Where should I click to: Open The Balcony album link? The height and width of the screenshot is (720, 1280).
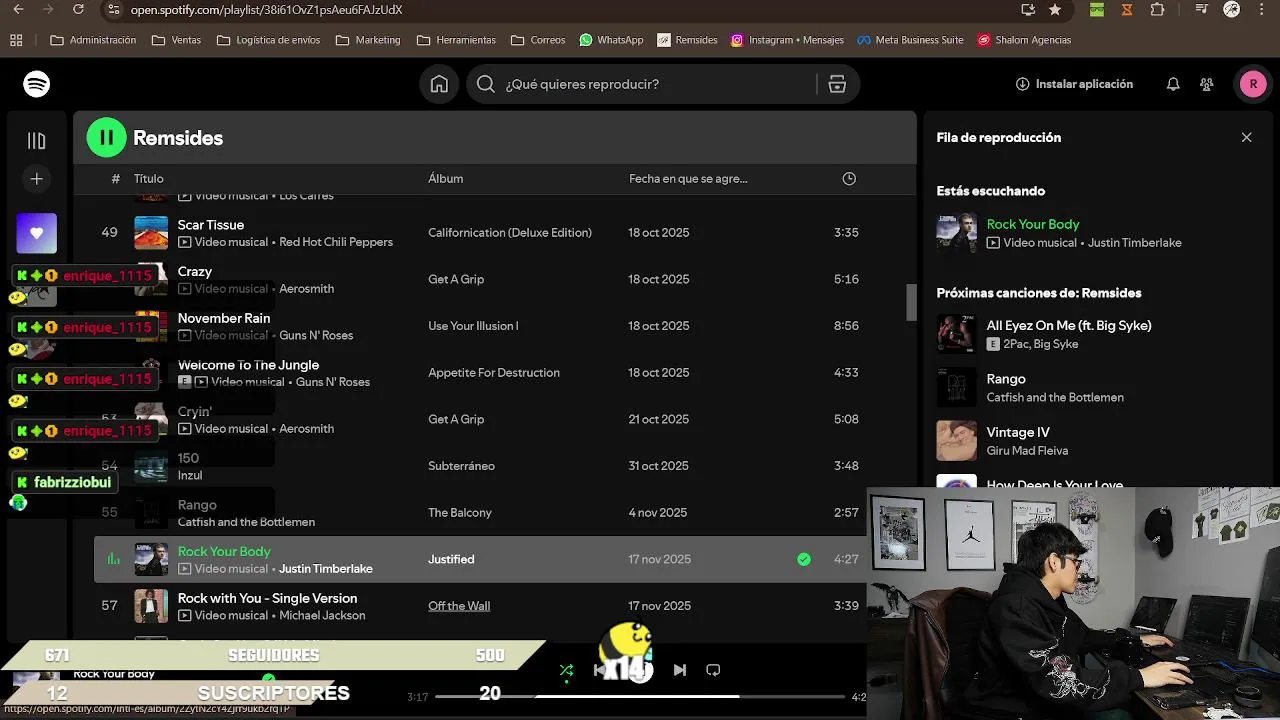460,513
